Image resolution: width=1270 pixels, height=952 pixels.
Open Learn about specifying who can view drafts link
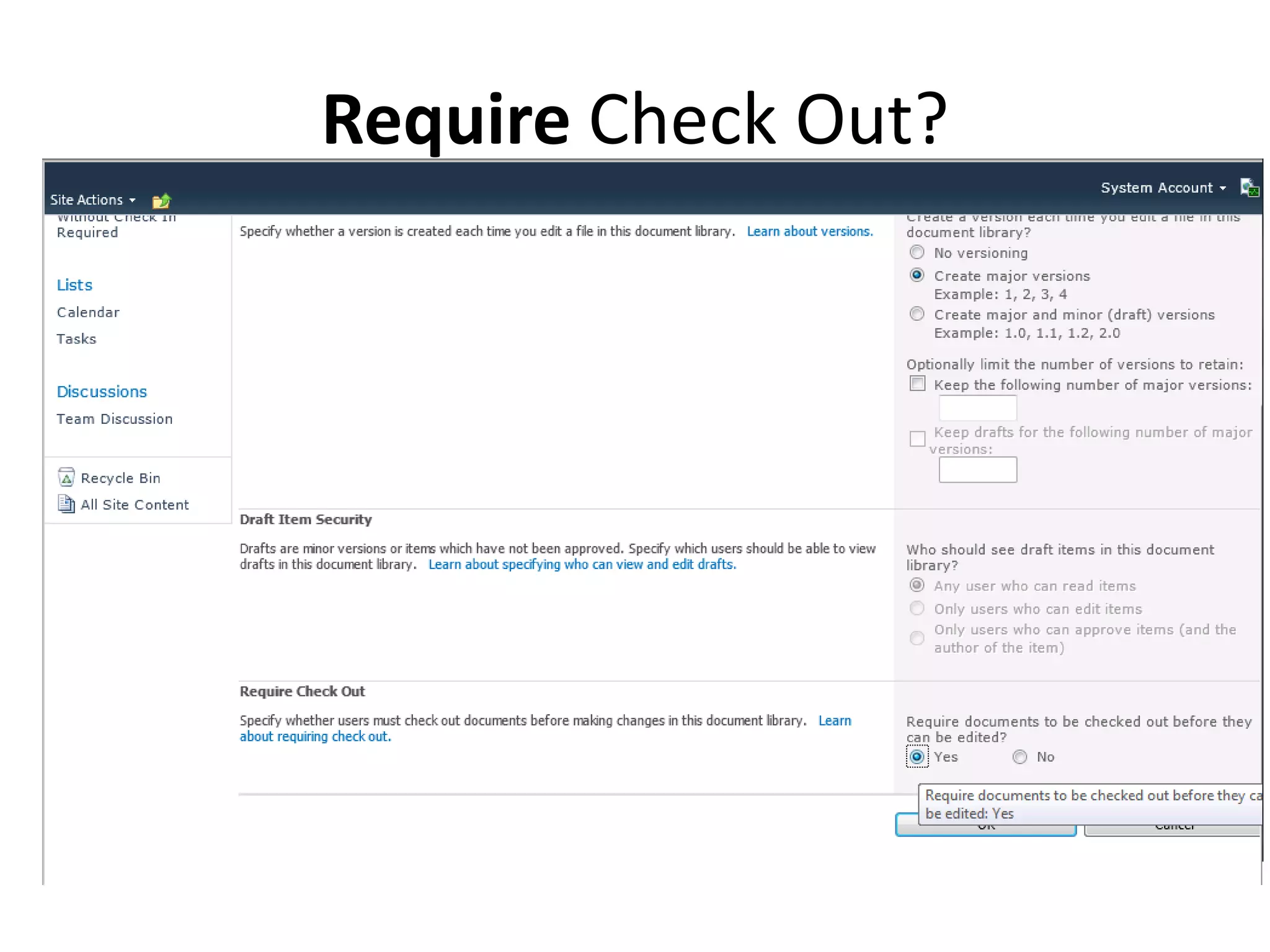(582, 565)
